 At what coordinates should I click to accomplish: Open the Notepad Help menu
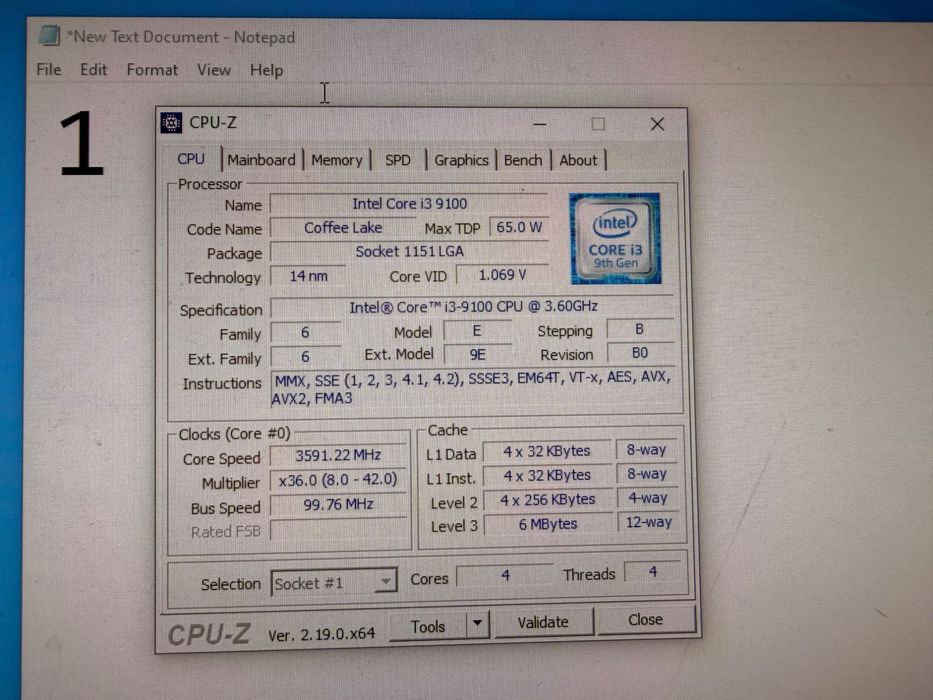pos(266,70)
